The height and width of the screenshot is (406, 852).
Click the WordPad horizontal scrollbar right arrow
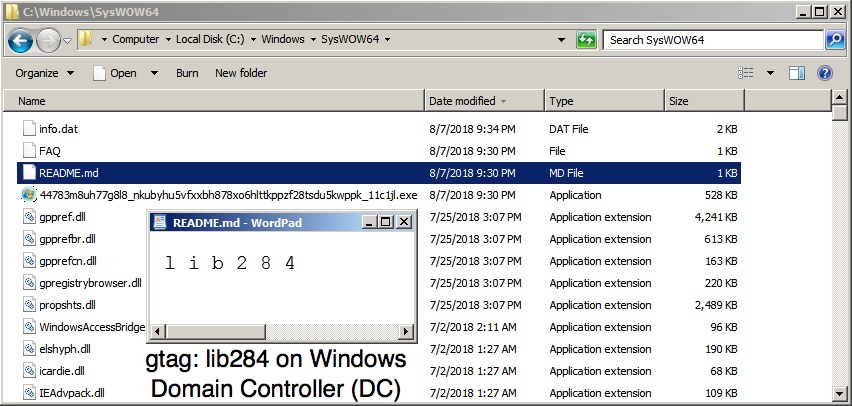point(405,331)
